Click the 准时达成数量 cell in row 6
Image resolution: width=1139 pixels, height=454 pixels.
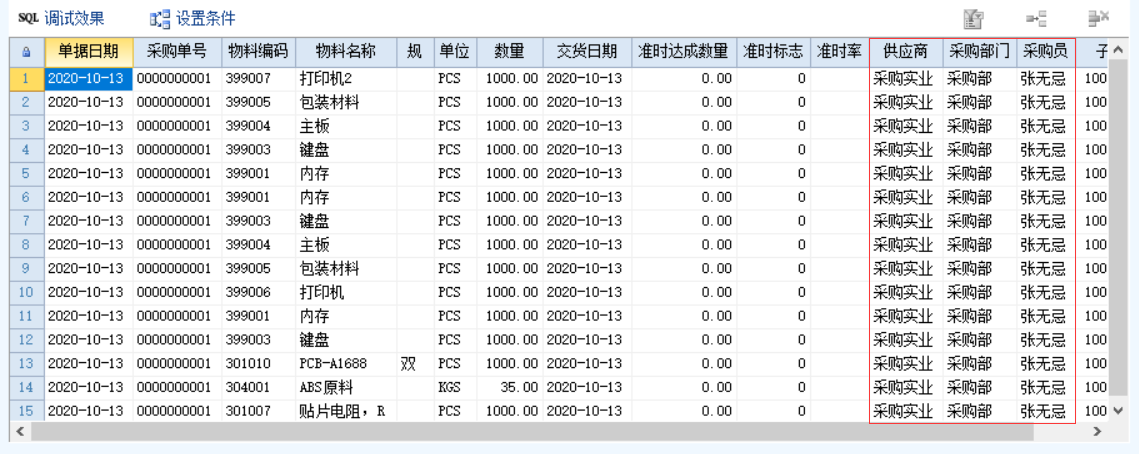(x=684, y=198)
